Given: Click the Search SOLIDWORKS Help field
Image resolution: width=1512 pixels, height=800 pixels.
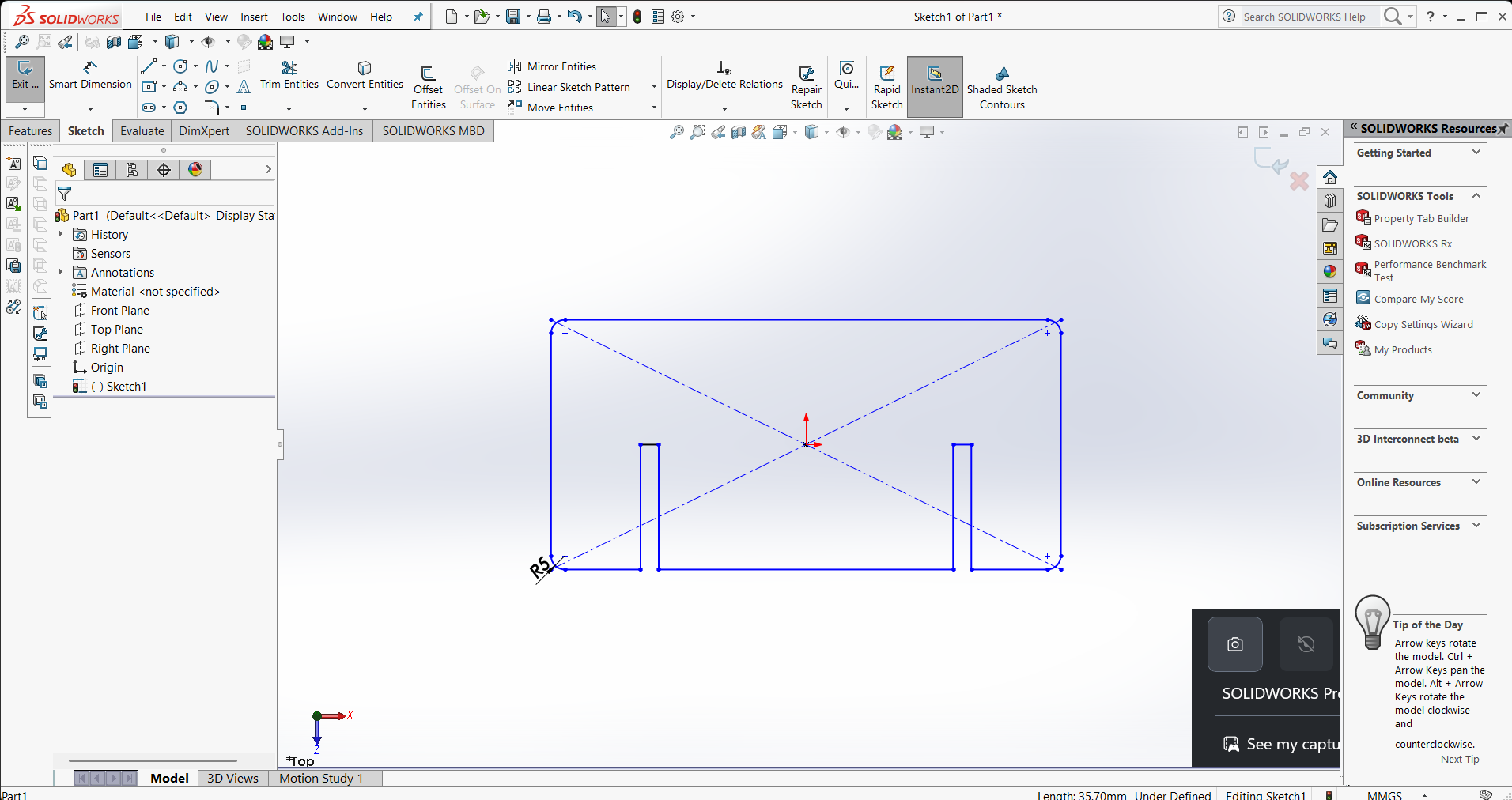Looking at the screenshot, I should coord(1309,17).
